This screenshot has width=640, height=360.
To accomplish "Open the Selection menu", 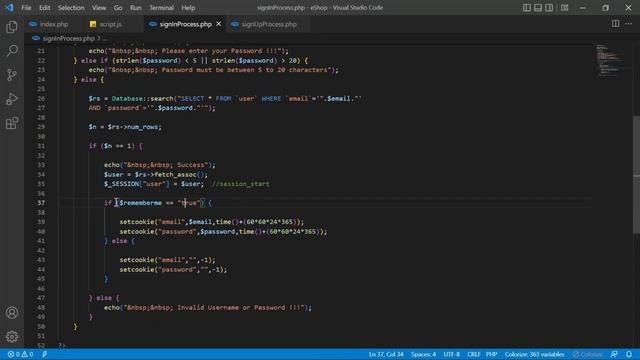I will click(x=71, y=8).
